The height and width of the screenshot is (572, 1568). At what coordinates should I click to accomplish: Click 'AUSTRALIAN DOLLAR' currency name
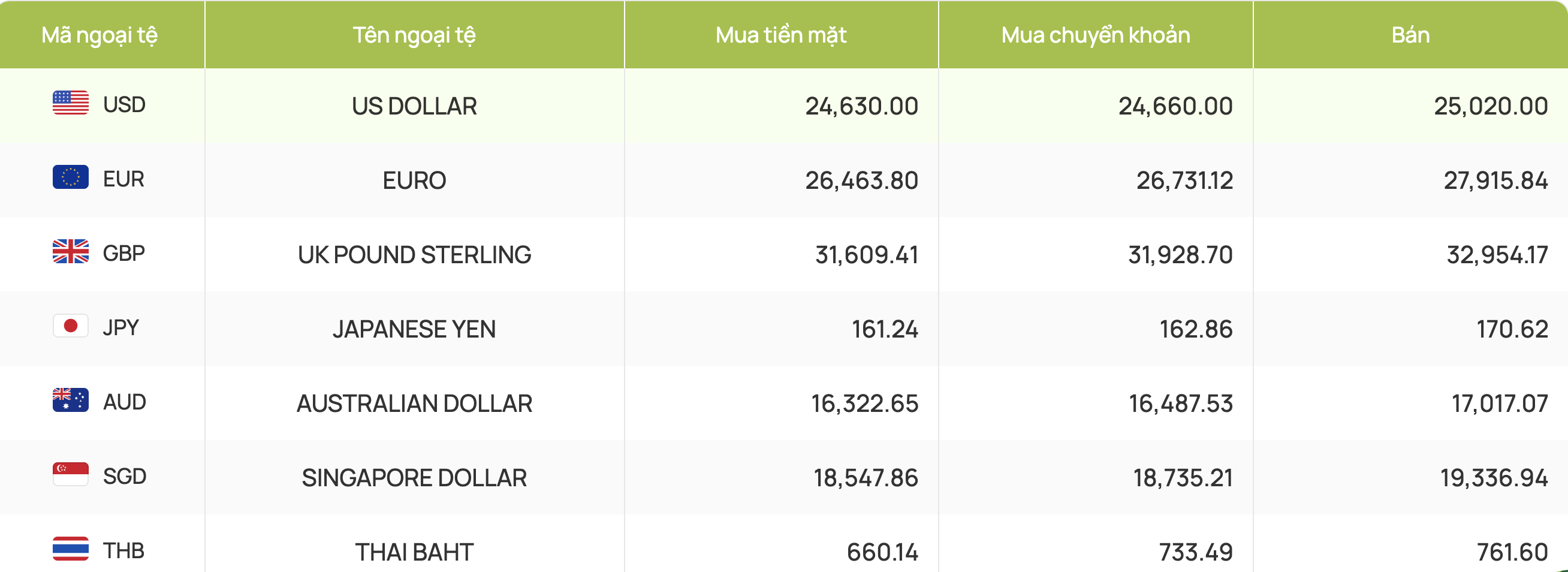(x=415, y=404)
